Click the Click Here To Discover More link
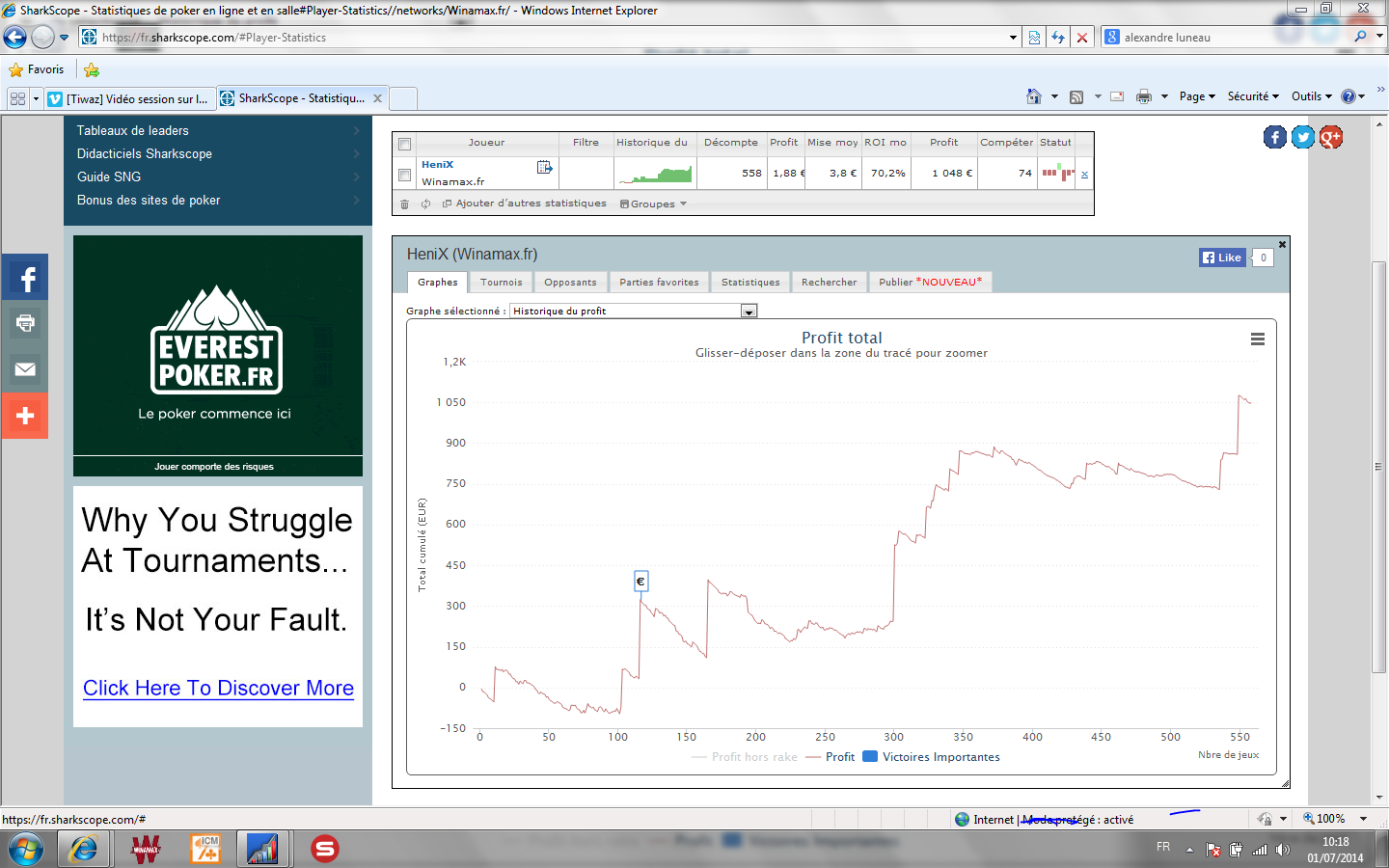 click(x=218, y=689)
